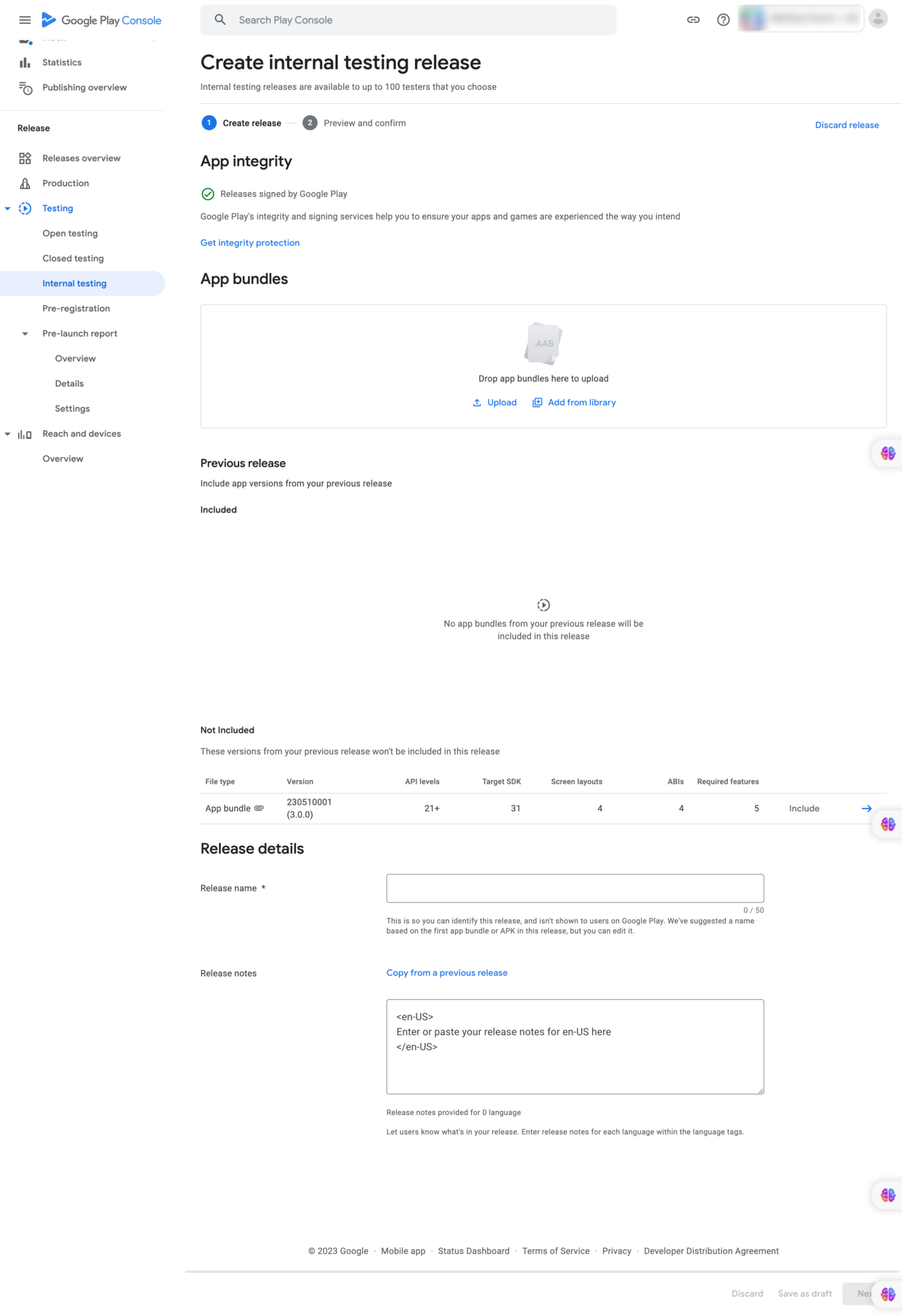Collapse the Pre-launch report section
This screenshot has width=902, height=1316.
(x=25, y=333)
